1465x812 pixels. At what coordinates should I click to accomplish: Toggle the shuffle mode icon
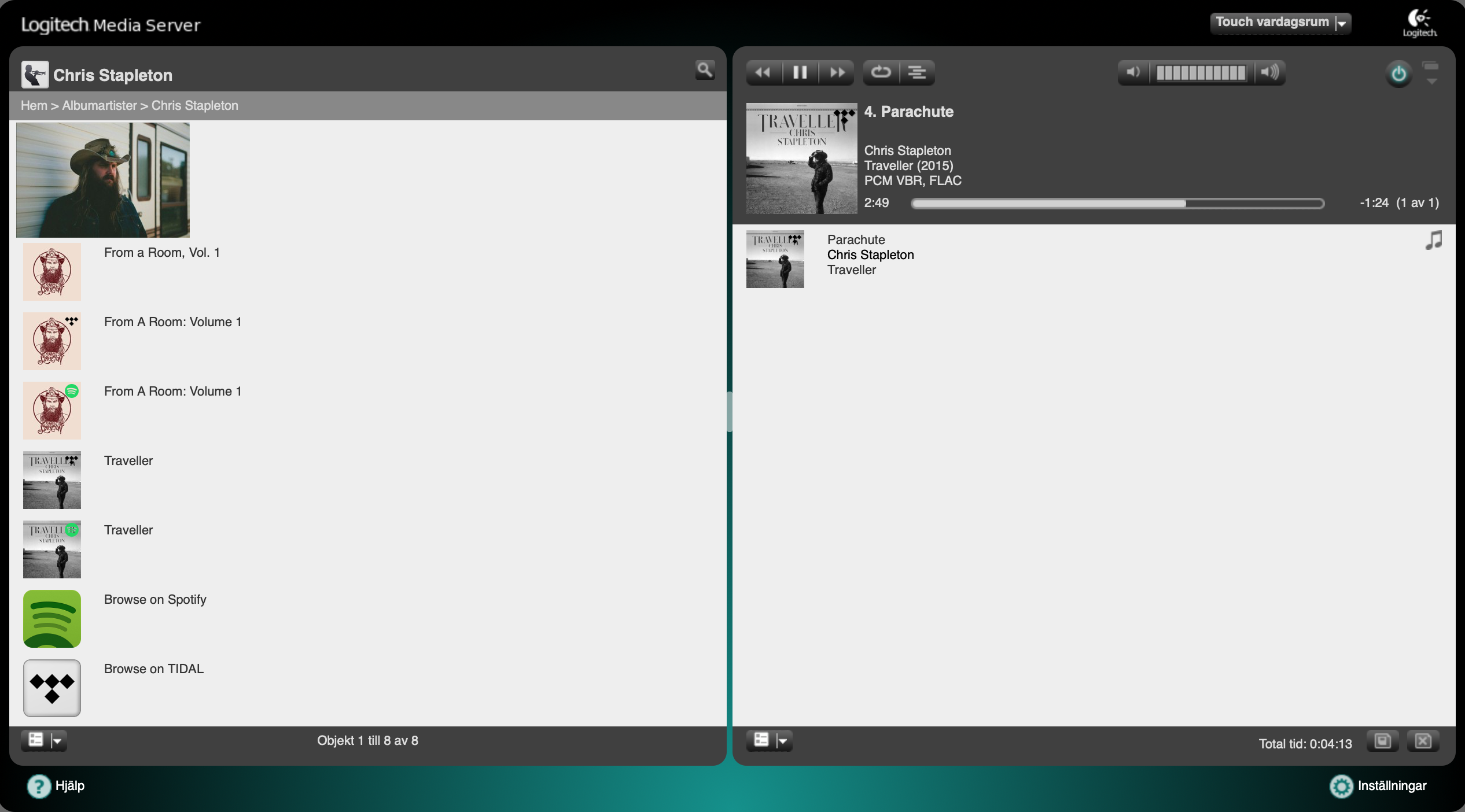917,72
